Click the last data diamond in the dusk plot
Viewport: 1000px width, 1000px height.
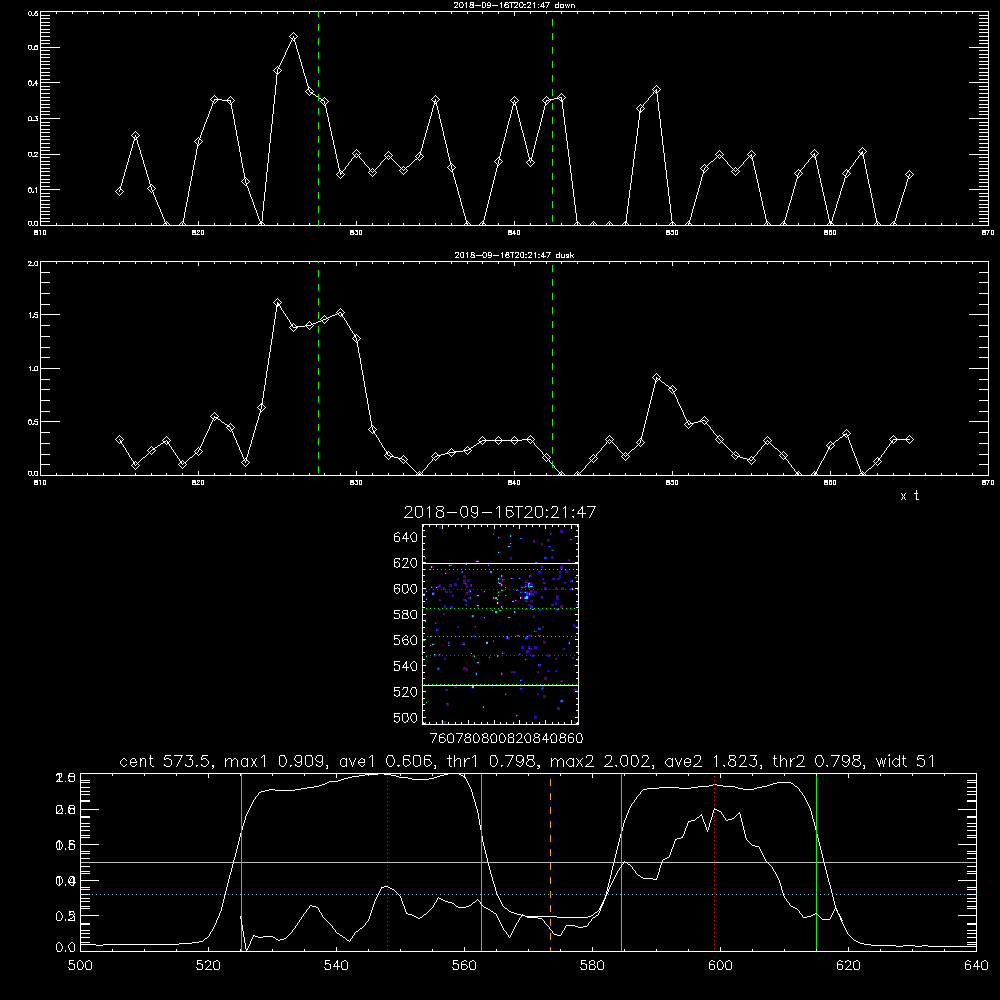(909, 439)
